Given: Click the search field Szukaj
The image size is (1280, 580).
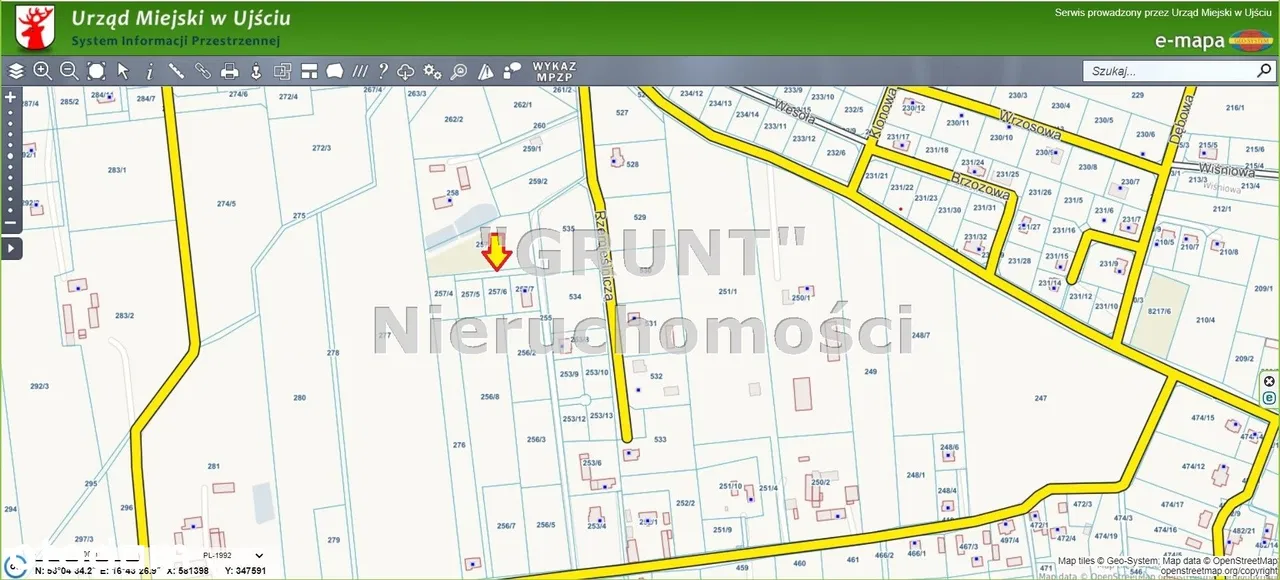Looking at the screenshot, I should [x=1170, y=71].
